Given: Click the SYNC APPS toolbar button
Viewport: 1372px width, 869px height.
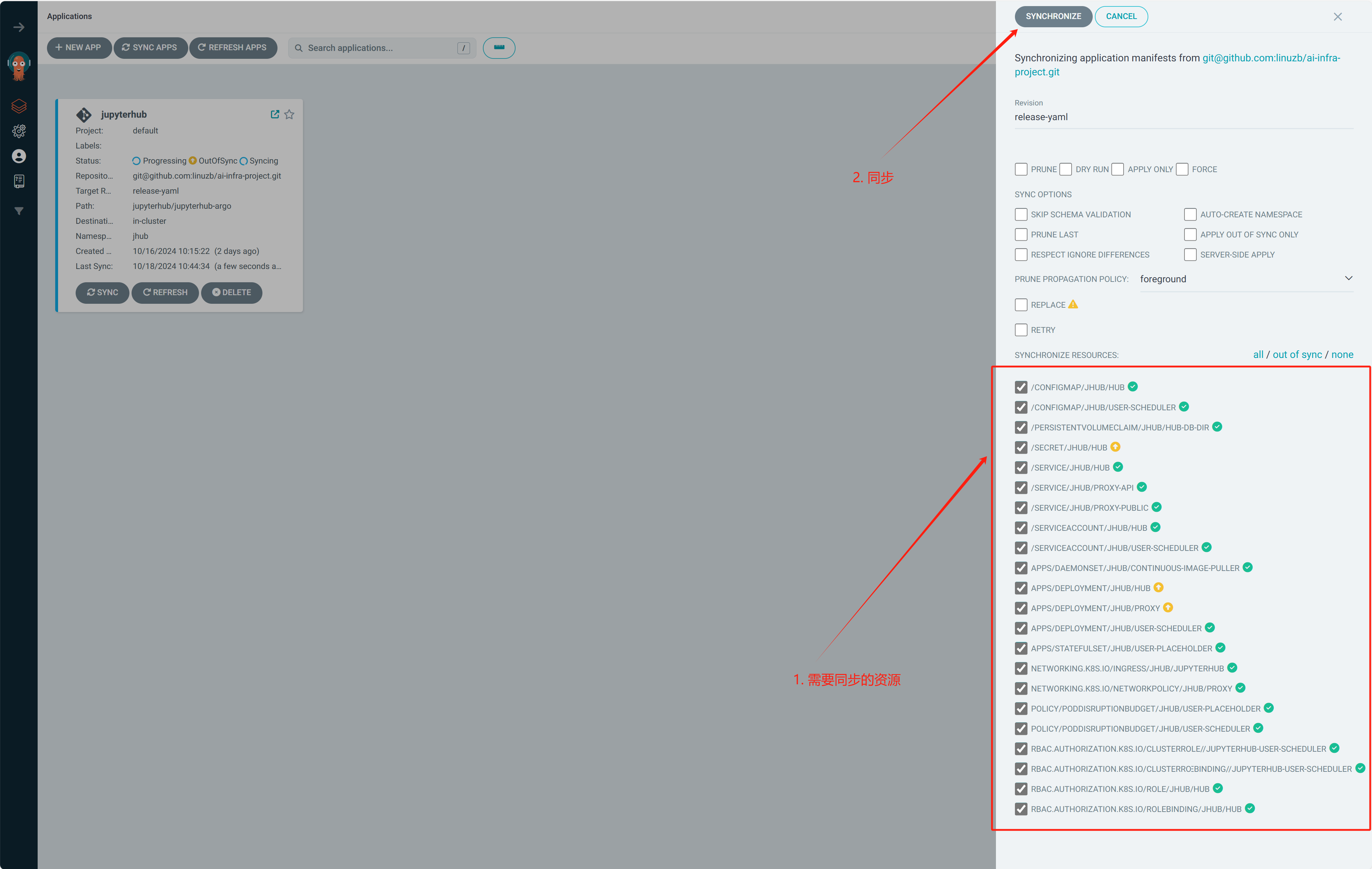Looking at the screenshot, I should 150,48.
